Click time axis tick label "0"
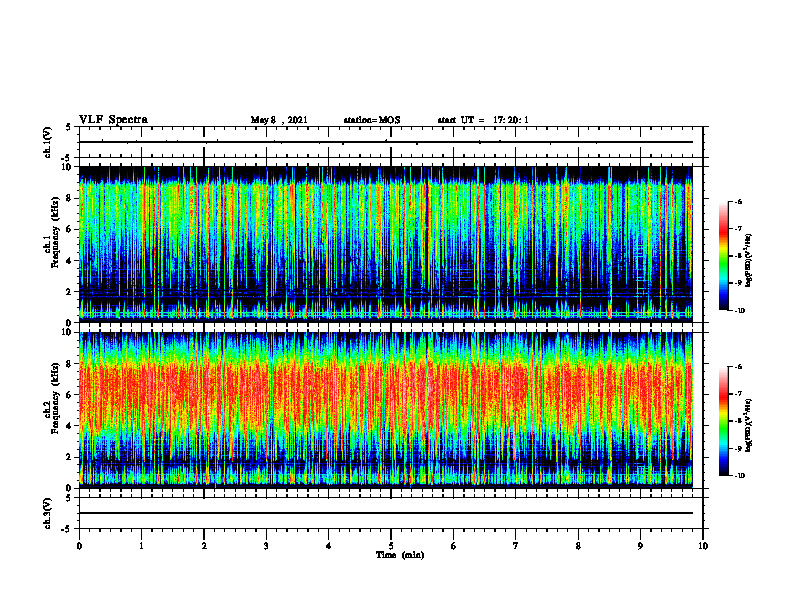This screenshot has width=792, height=612. coord(79,546)
